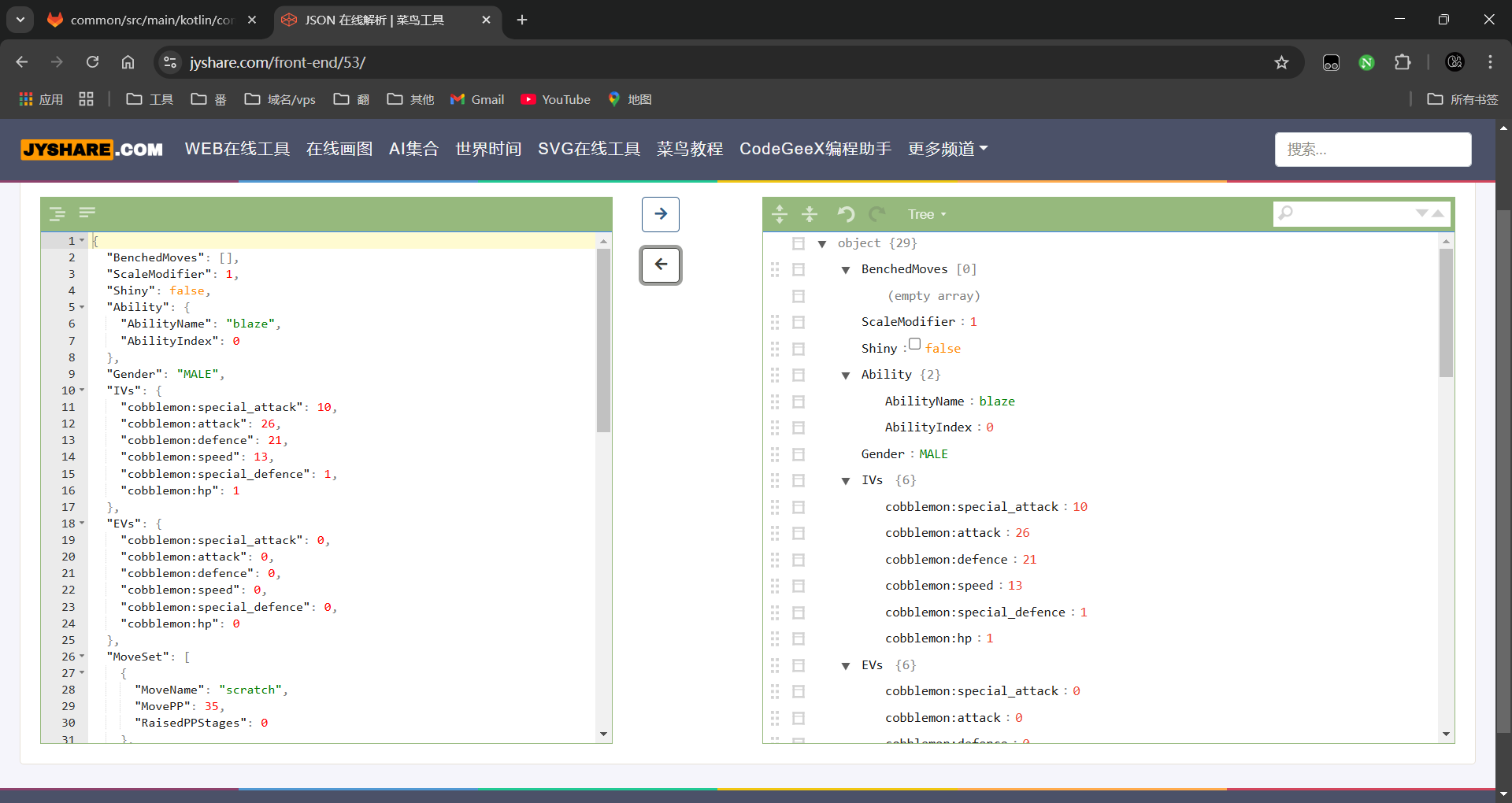Image resolution: width=1512 pixels, height=803 pixels.
Task: Open the 更多频道 dropdown menu
Action: [947, 149]
